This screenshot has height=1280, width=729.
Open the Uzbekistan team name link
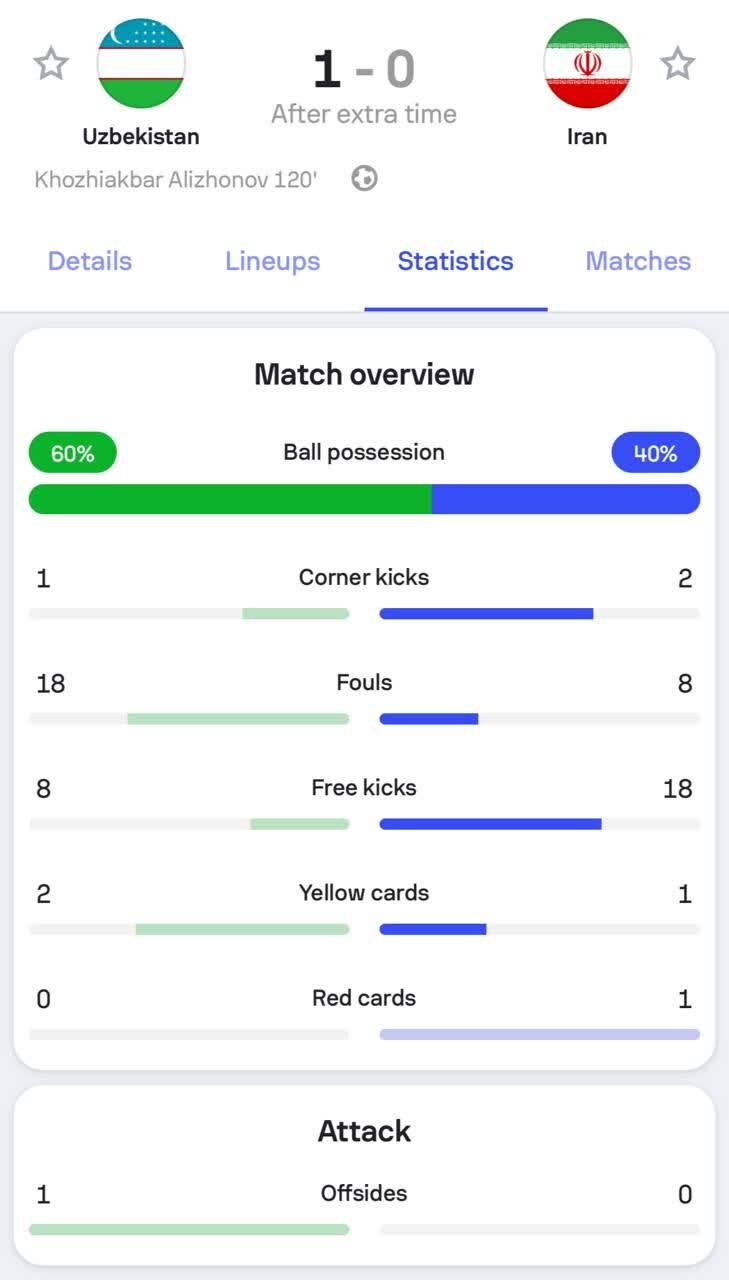(141, 136)
